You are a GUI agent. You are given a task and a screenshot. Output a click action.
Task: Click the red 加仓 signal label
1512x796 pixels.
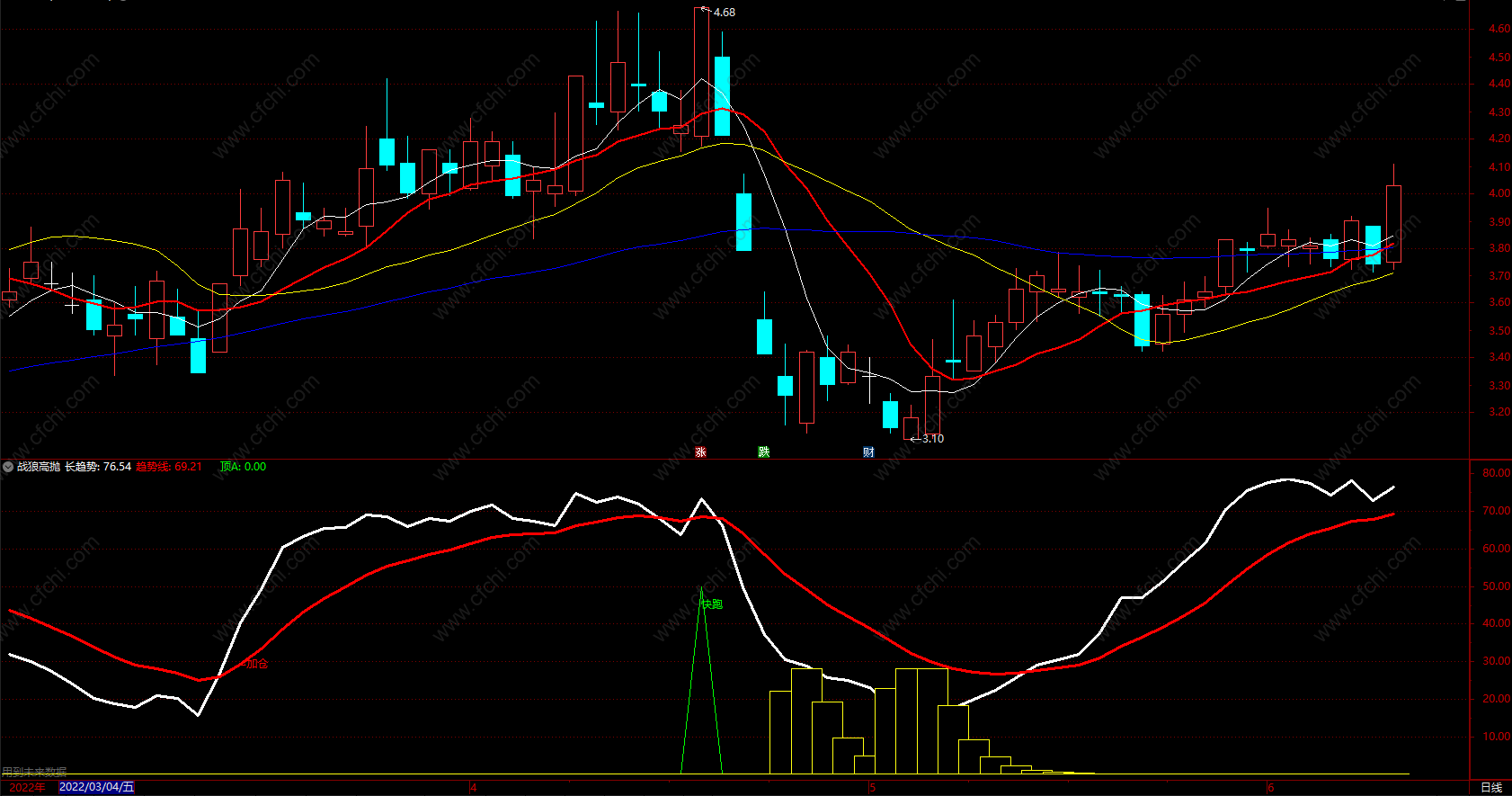coord(257,664)
